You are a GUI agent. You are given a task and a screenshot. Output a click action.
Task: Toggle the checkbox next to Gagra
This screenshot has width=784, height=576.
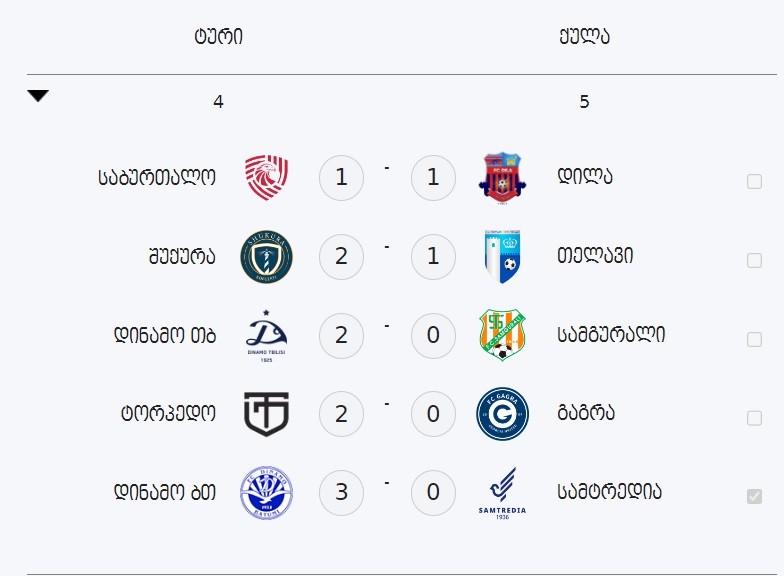[754, 418]
